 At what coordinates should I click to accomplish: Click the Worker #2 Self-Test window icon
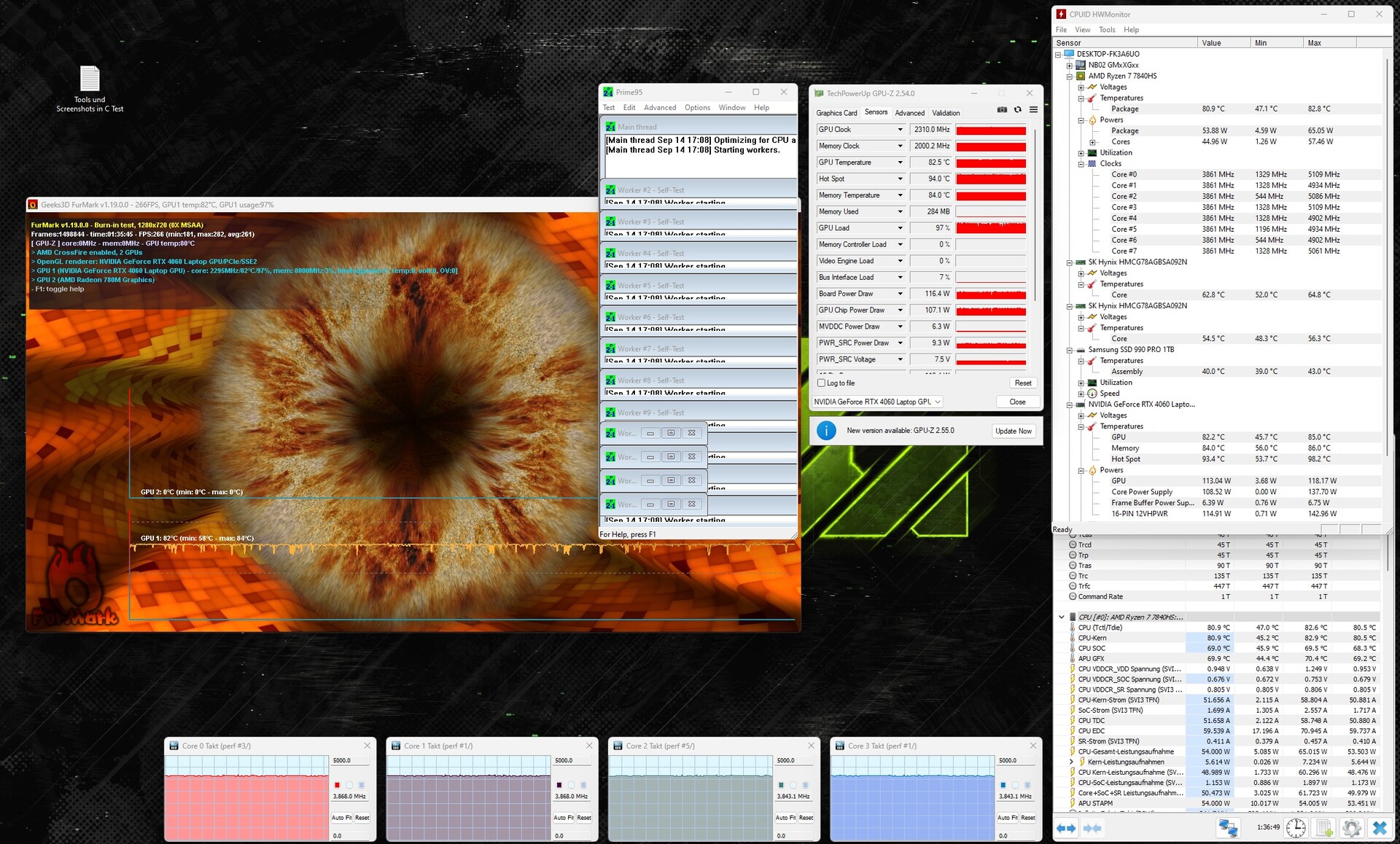610,189
